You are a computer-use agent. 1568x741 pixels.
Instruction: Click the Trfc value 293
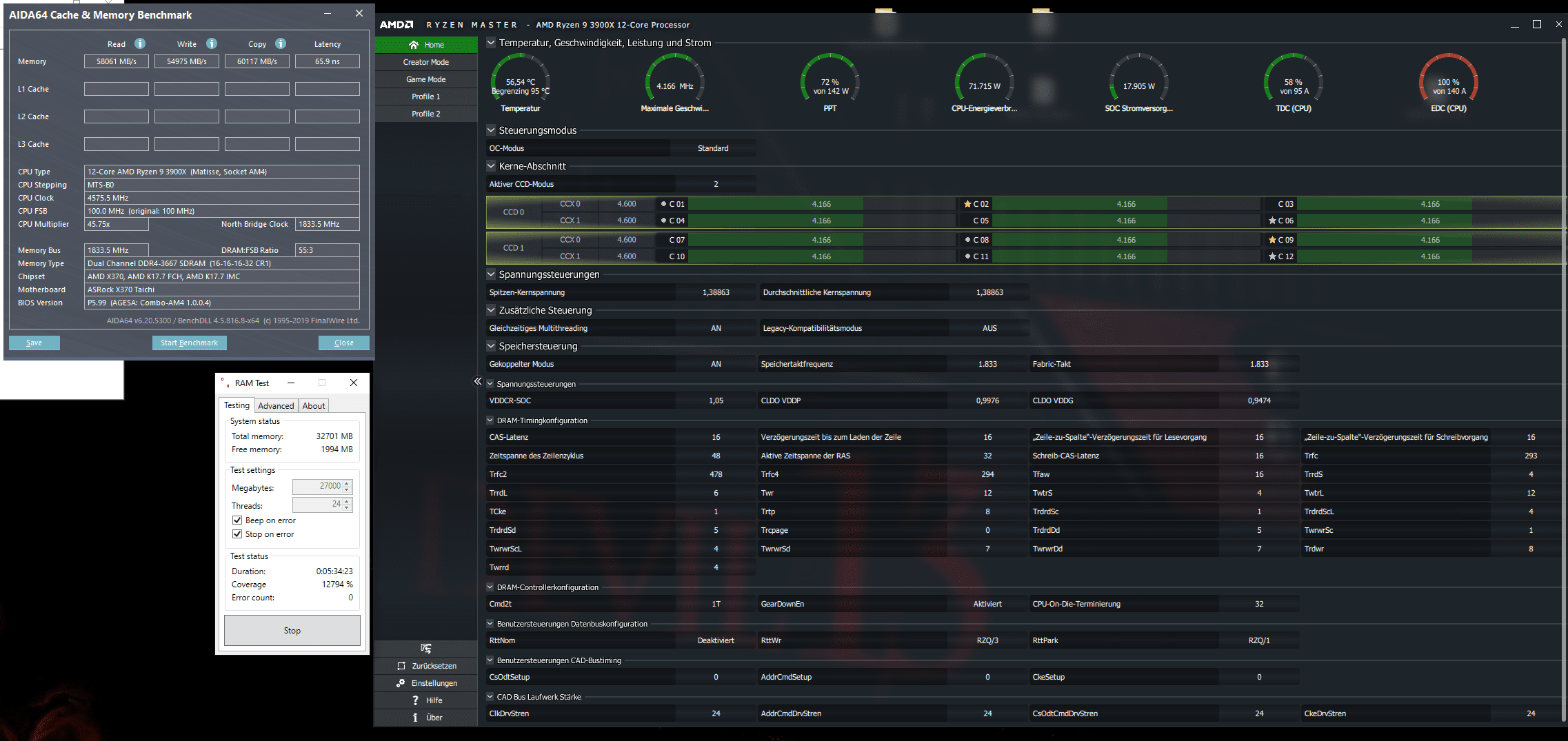[x=1531, y=456]
